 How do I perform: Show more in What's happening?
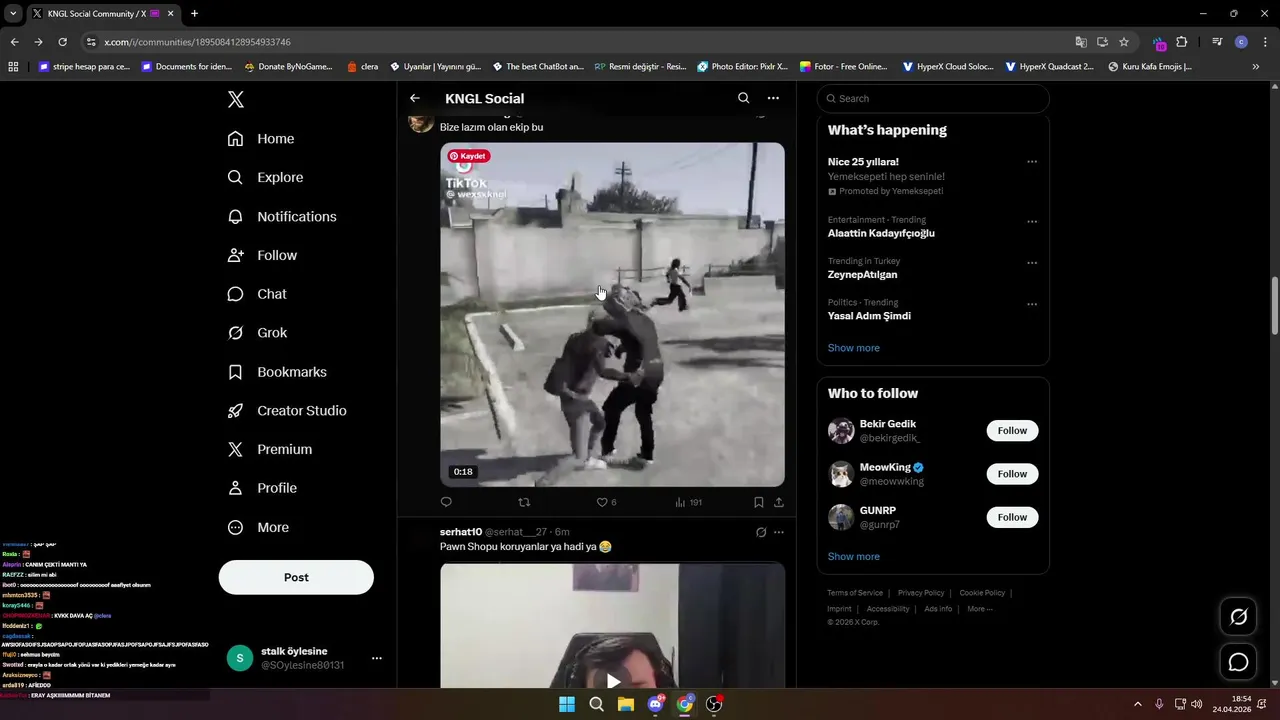point(853,348)
